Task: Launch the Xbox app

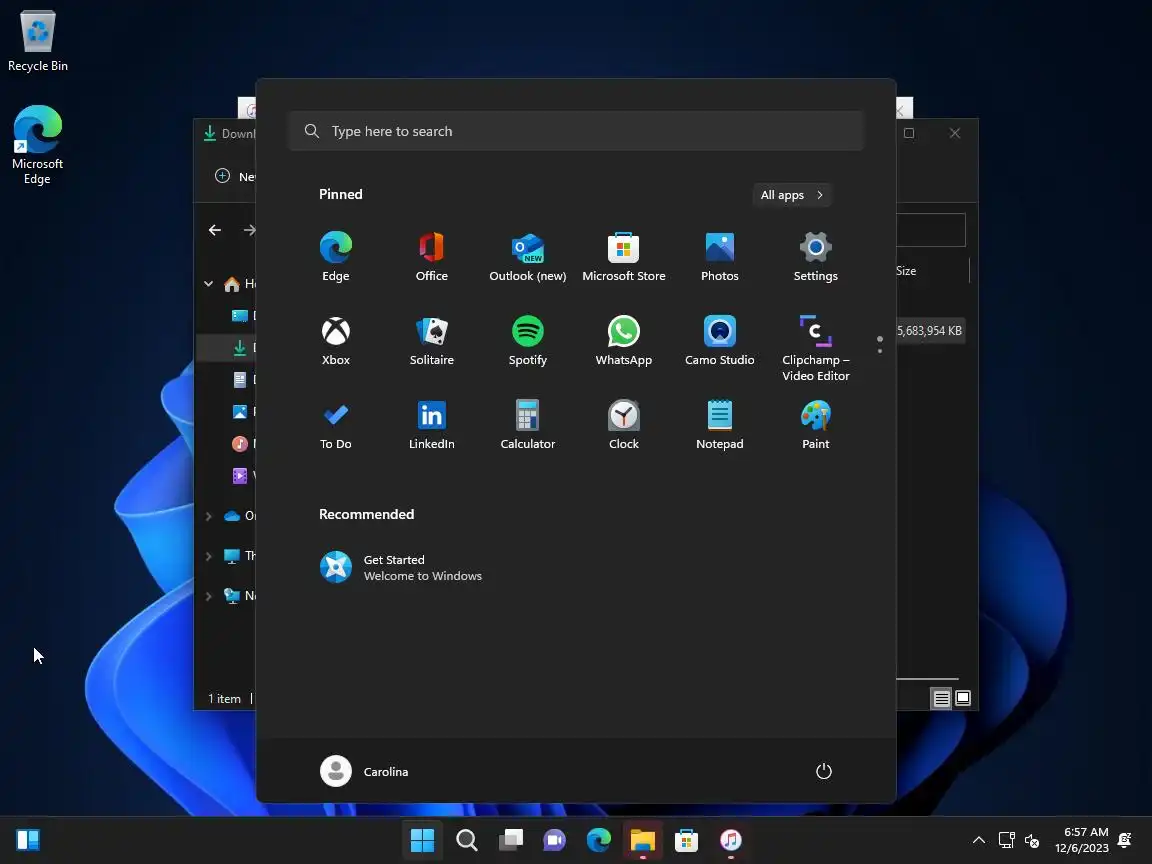Action: point(336,340)
